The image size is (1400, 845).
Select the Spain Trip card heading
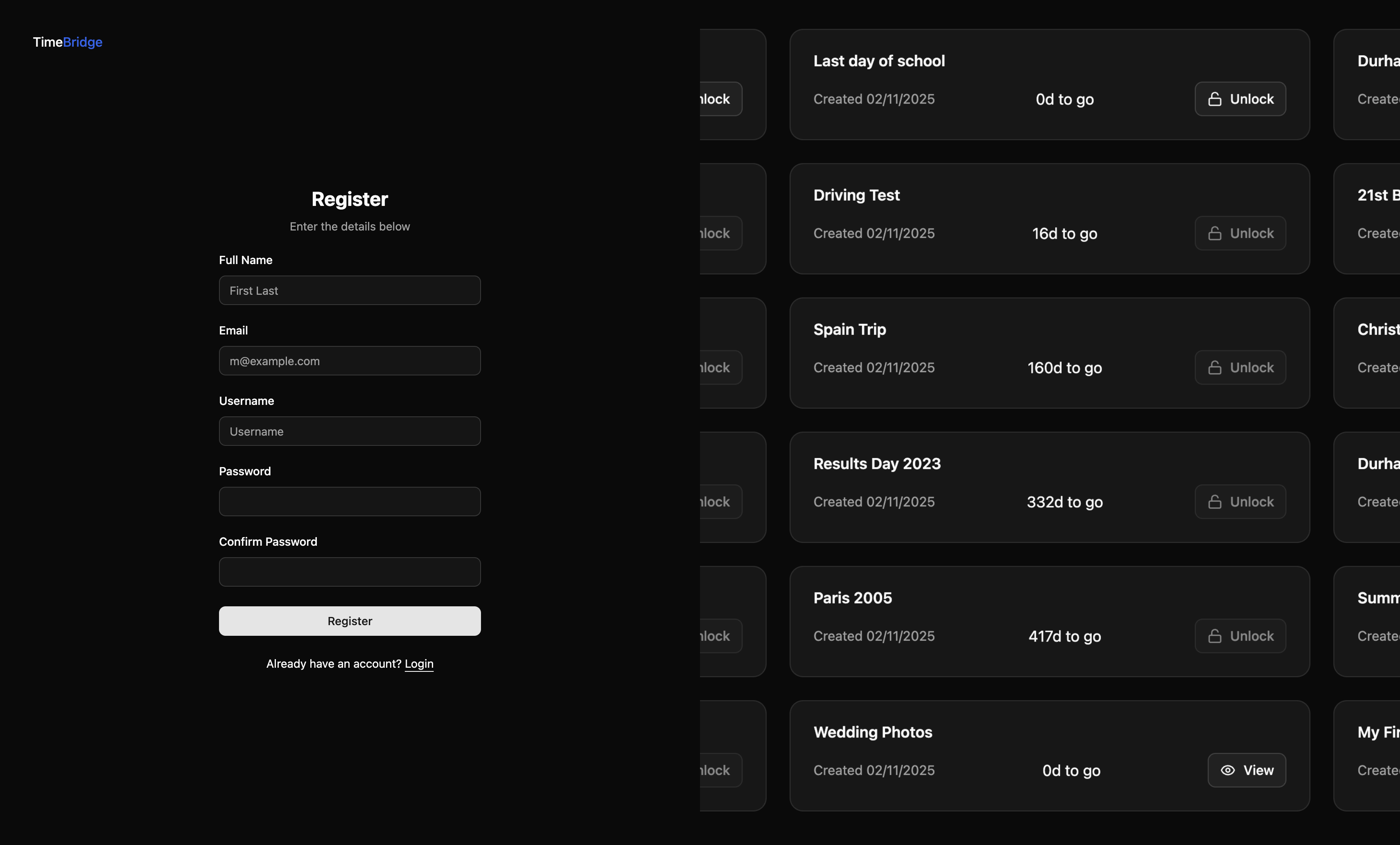(849, 330)
